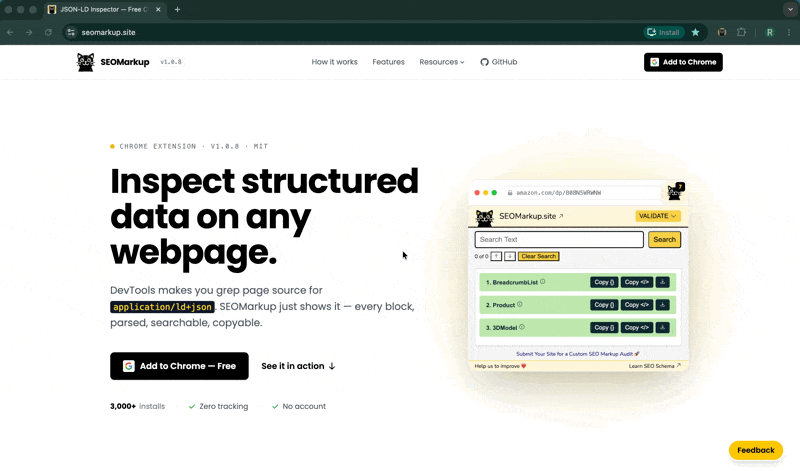The height and width of the screenshot is (471, 800).
Task: Copy </> for Product row
Action: 637,305
